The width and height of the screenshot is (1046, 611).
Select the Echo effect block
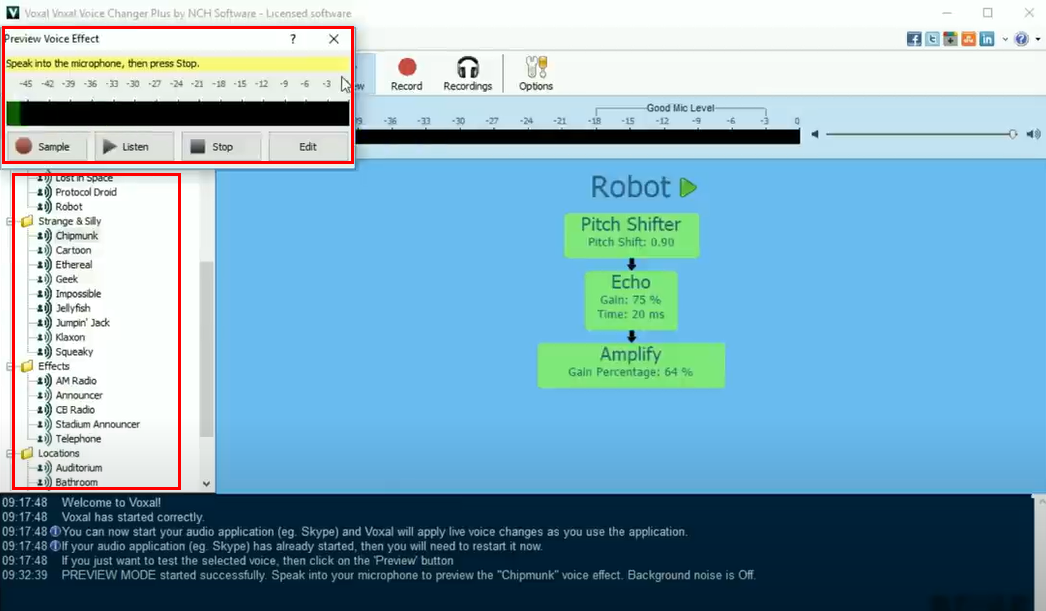[631, 300]
